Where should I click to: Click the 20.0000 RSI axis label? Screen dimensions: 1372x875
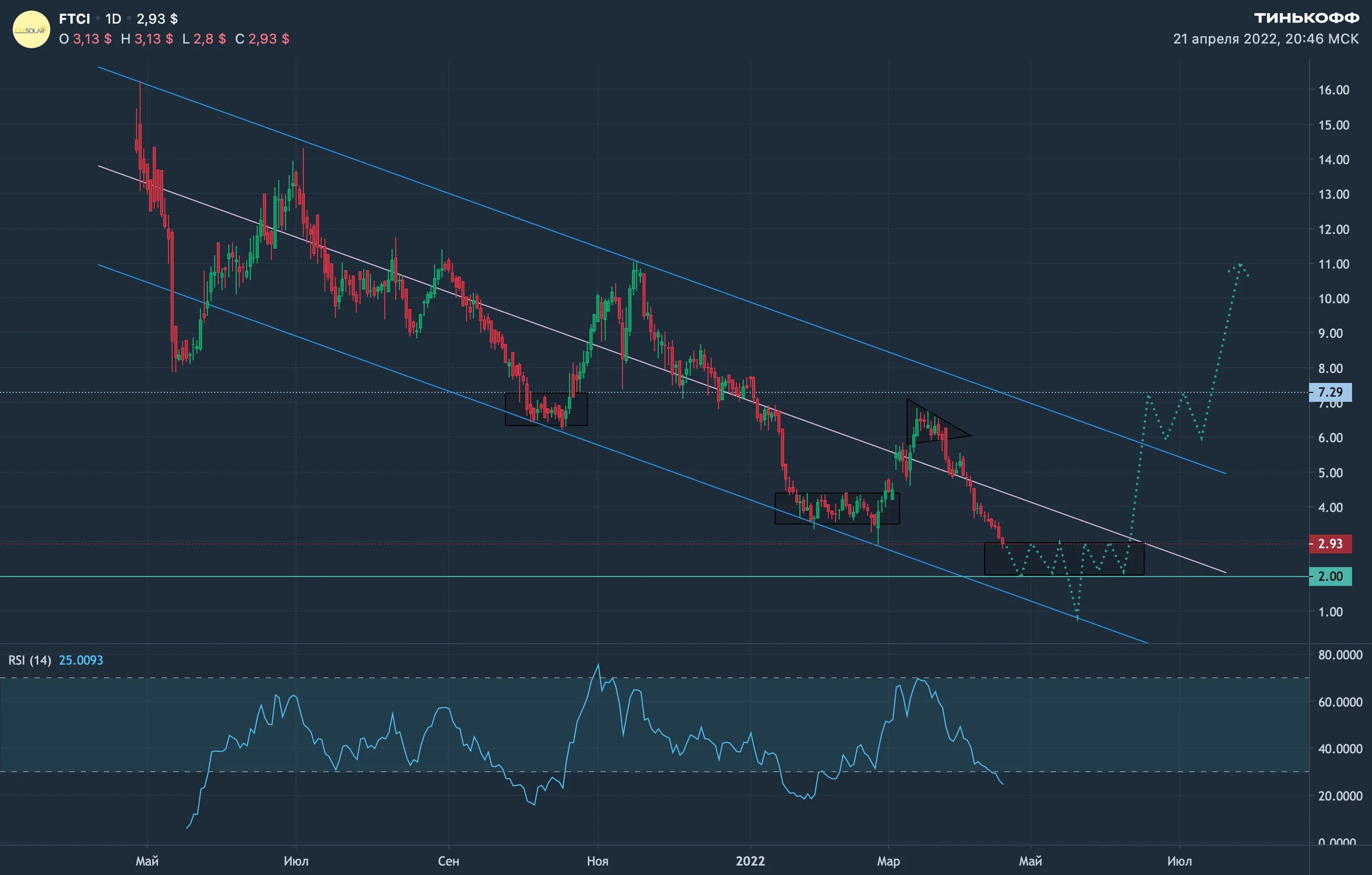tap(1340, 796)
